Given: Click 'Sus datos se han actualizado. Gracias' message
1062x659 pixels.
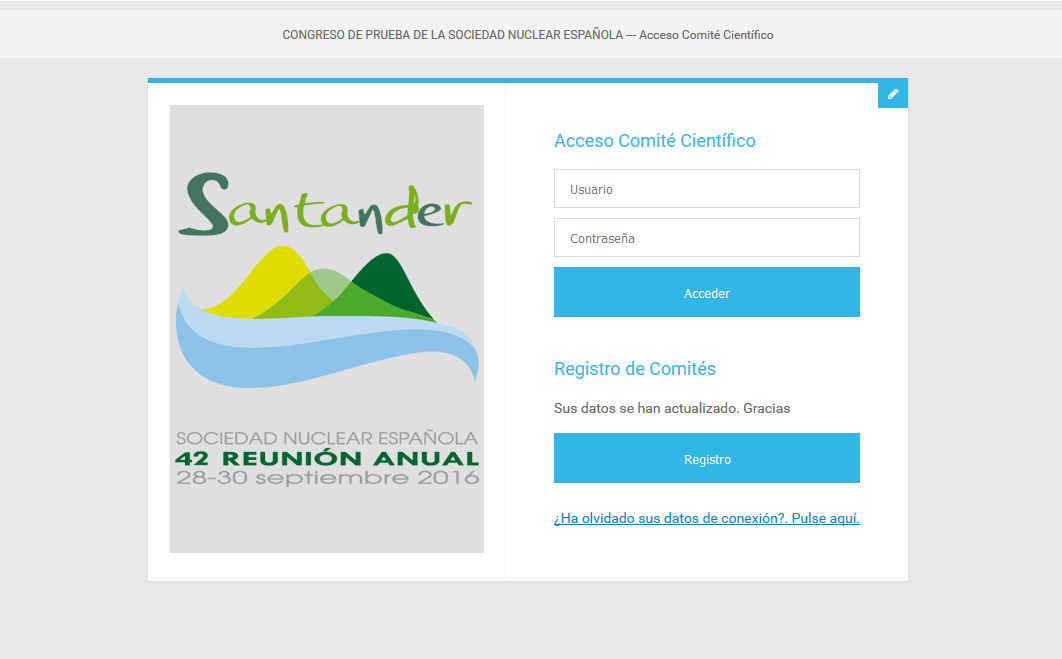Looking at the screenshot, I should 672,408.
